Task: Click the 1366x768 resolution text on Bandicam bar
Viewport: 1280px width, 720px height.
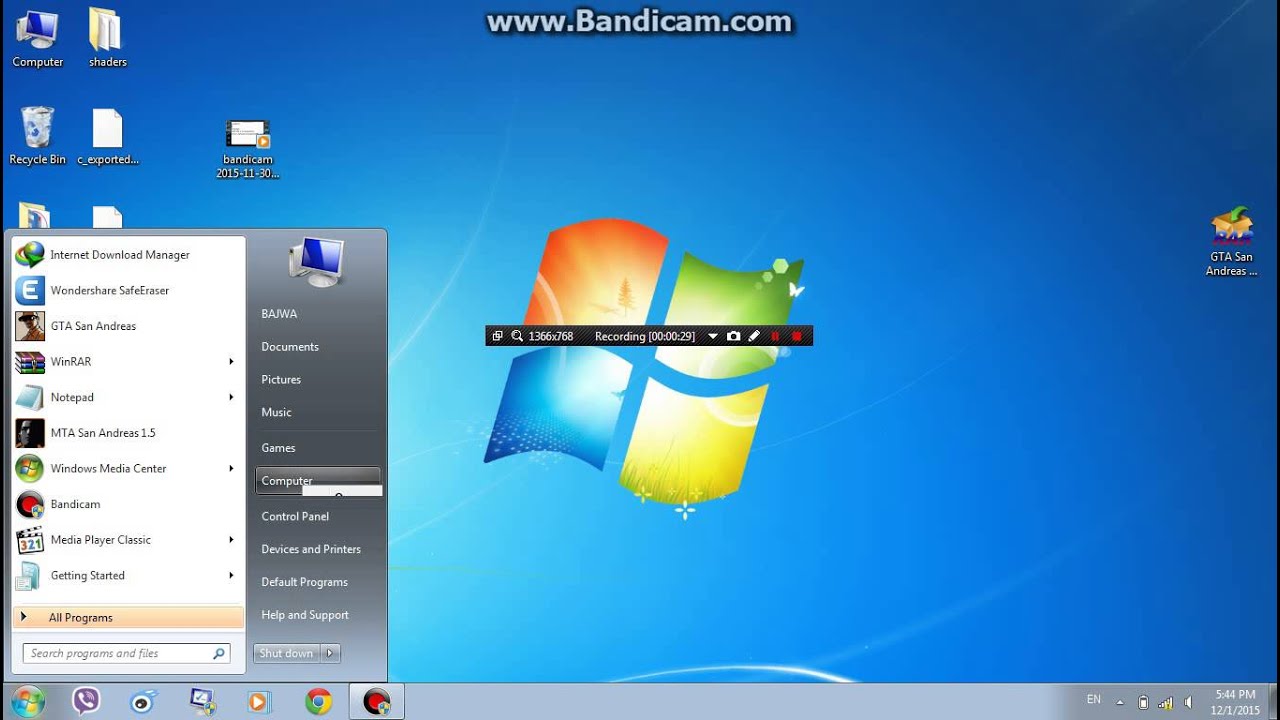Action: [x=551, y=337]
